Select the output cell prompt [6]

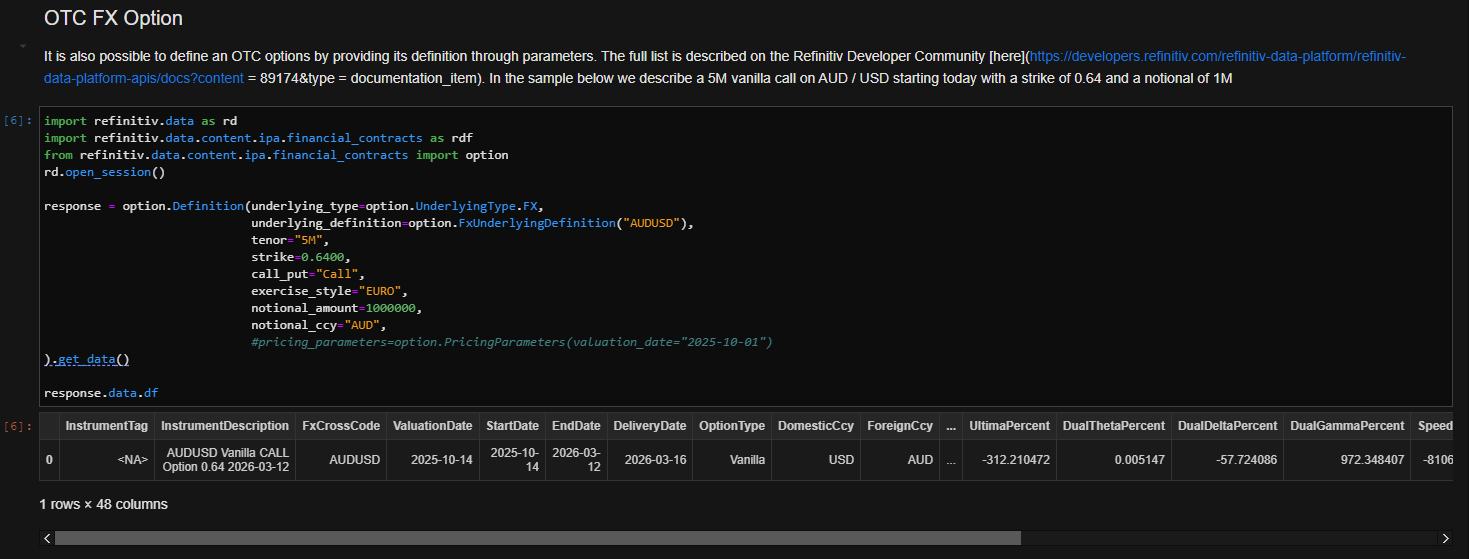[18, 426]
